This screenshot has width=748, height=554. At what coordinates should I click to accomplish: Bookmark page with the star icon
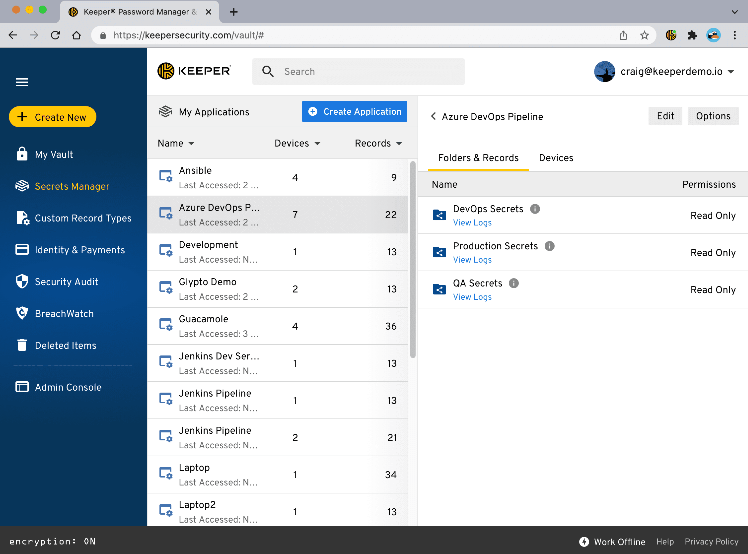tap(644, 35)
